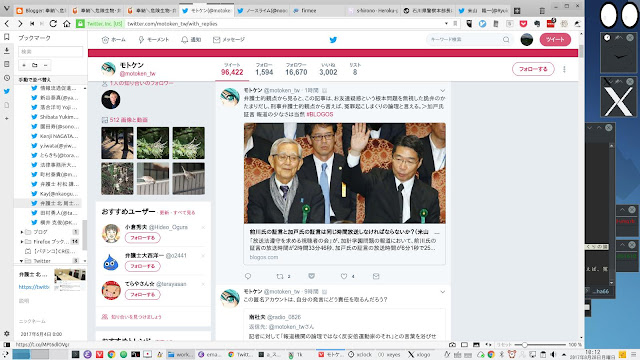Open the Downloads panel icon
This screenshot has height=360, width=640.
tap(7, 51)
